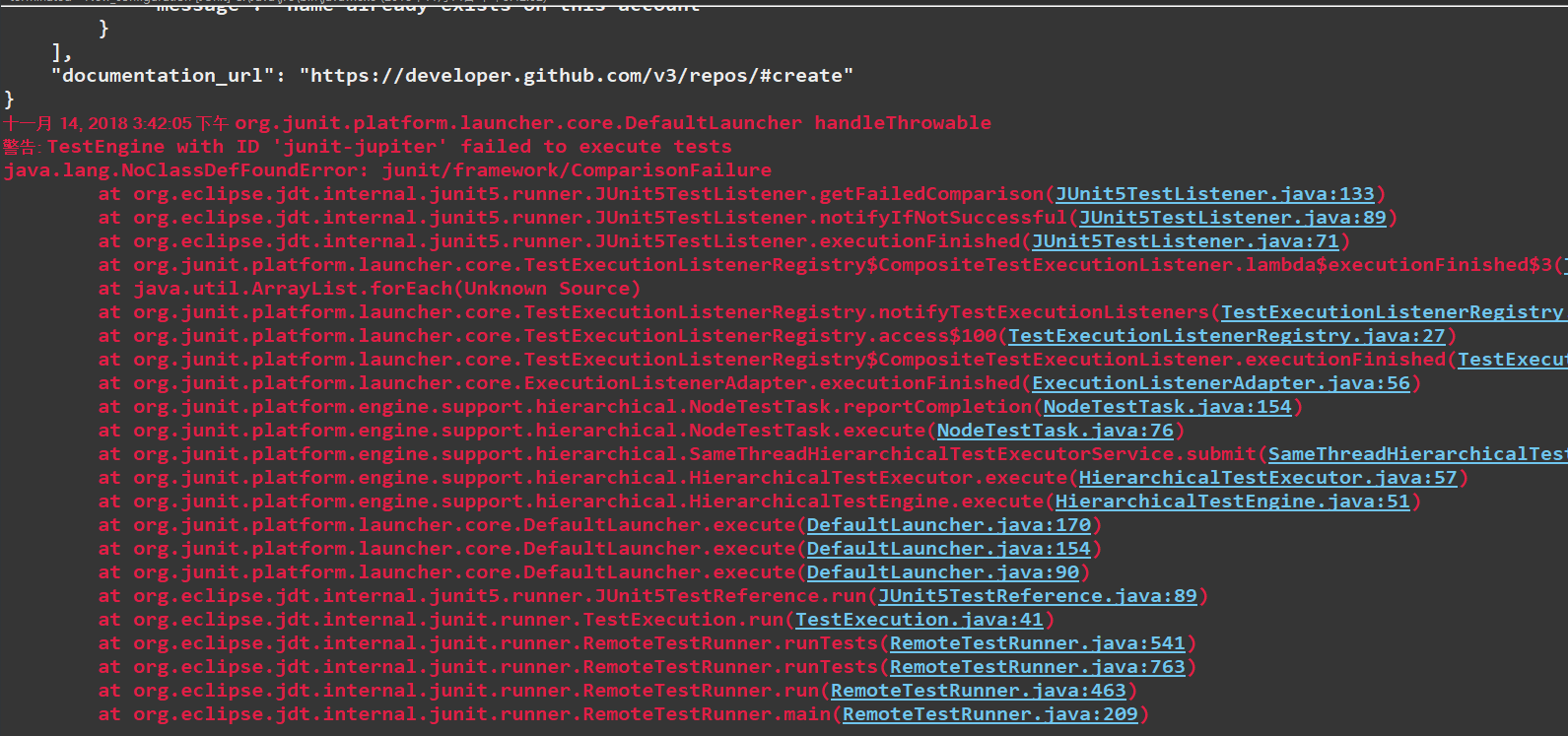Image resolution: width=1568 pixels, height=736 pixels.
Task: Open the DefaultLauncher.java:170 link
Action: [948, 525]
